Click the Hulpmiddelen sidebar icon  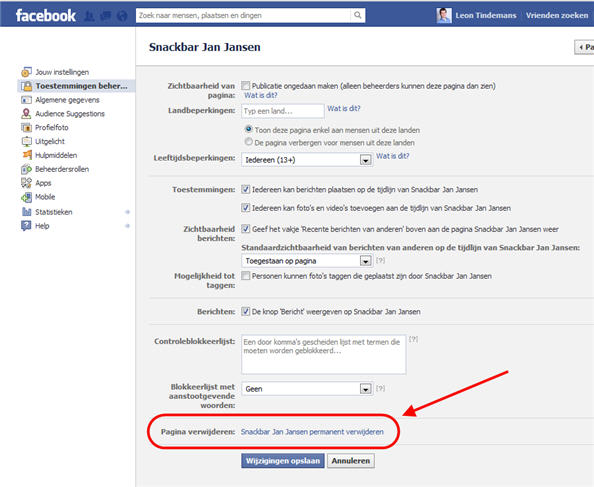(27, 155)
